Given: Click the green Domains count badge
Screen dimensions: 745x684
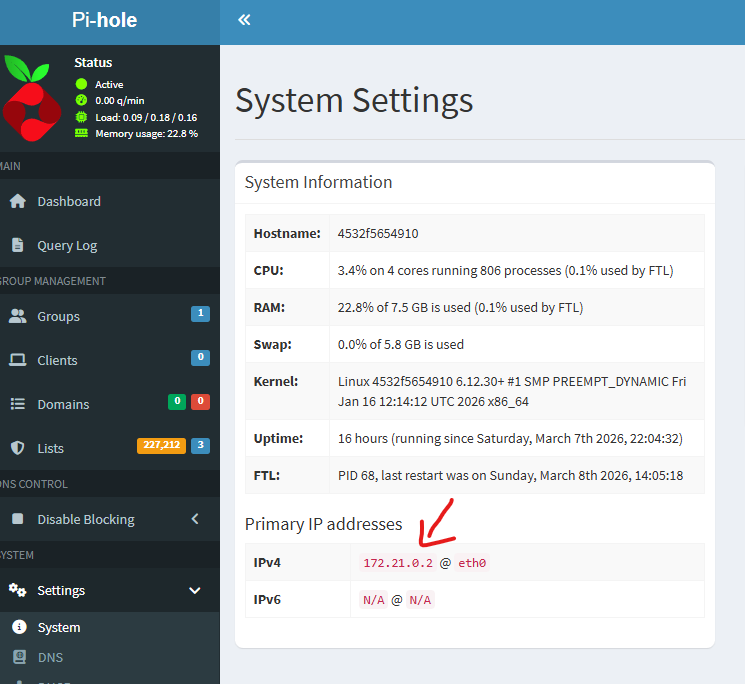Looking at the screenshot, I should coord(177,402).
